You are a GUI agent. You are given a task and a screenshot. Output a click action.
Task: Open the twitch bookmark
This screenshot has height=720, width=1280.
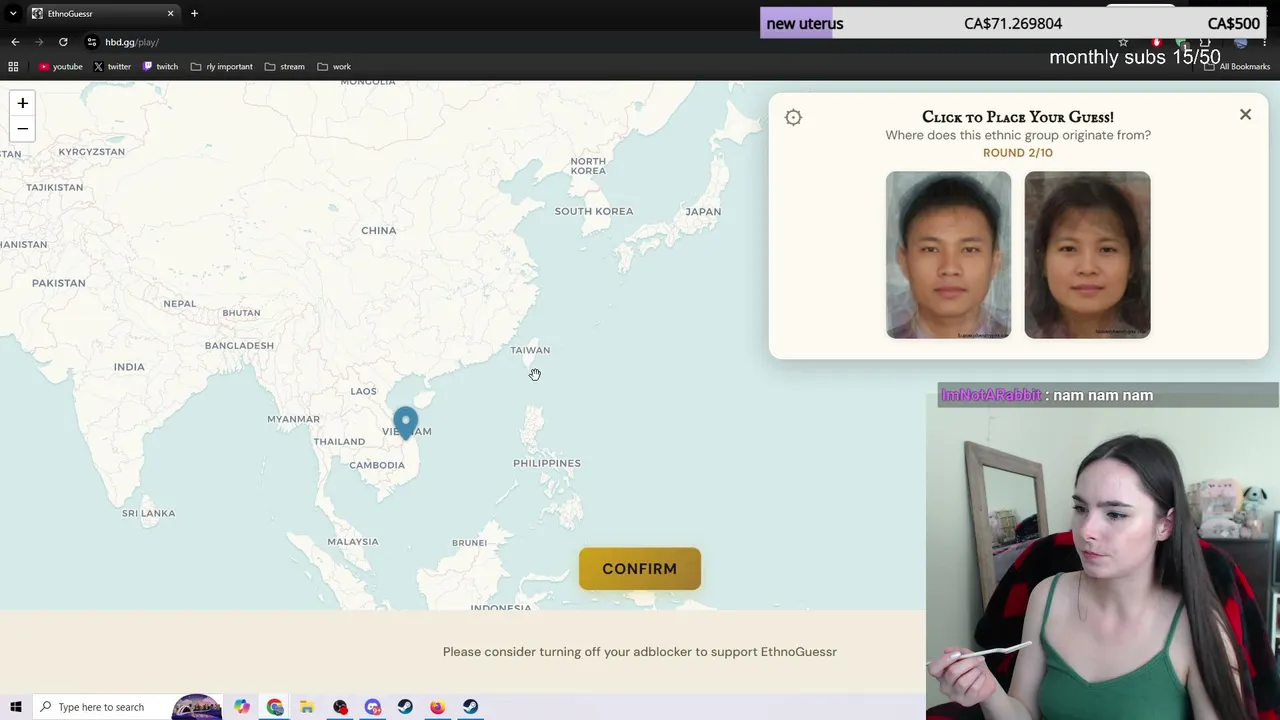pos(160,67)
